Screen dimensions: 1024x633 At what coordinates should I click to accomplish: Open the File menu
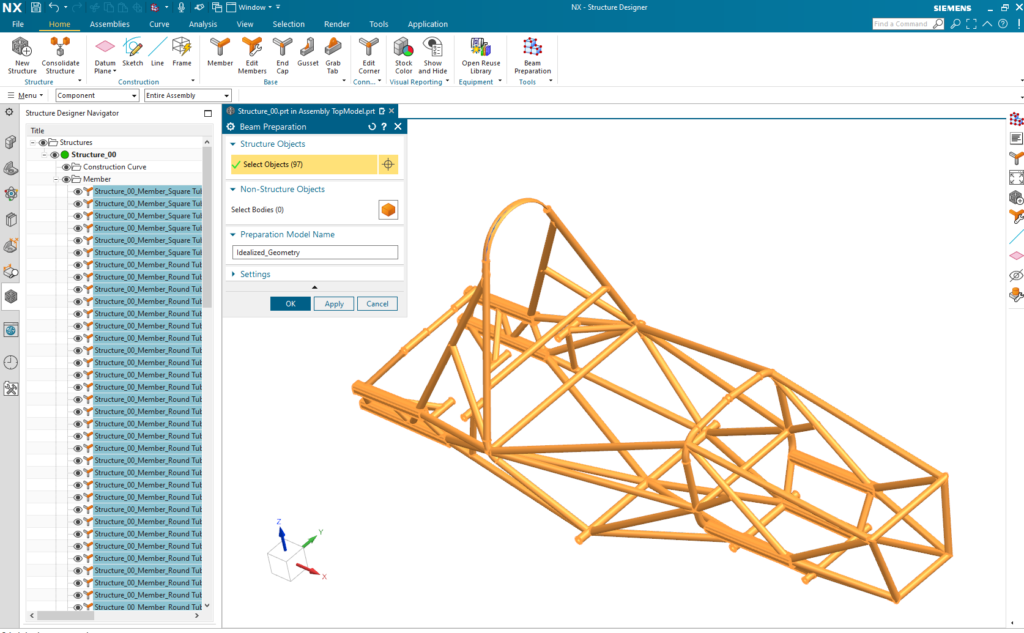click(17, 23)
